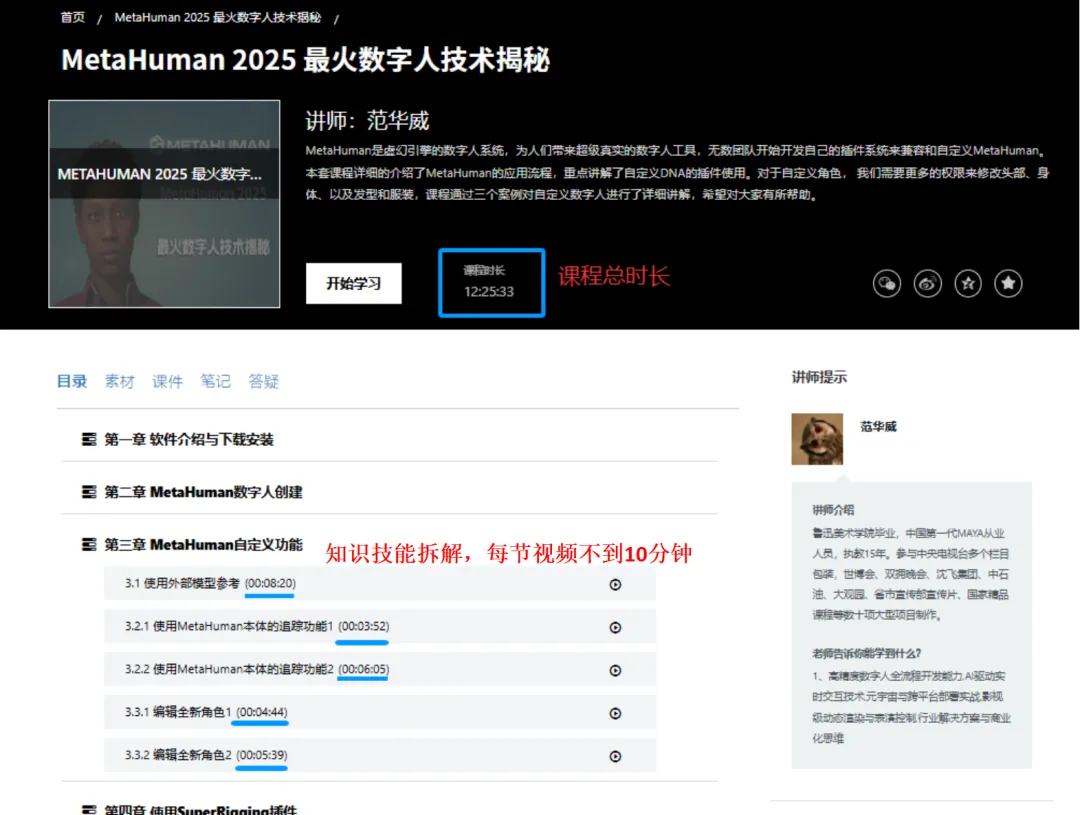Switch to the 素材 tab
This screenshot has height=815, width=1080.
tap(119, 381)
